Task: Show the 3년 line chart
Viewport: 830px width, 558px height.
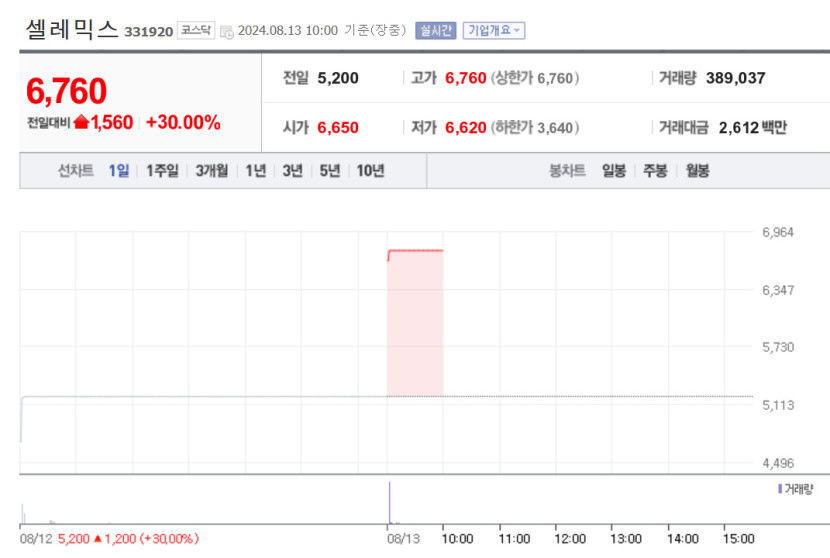Action: (292, 170)
